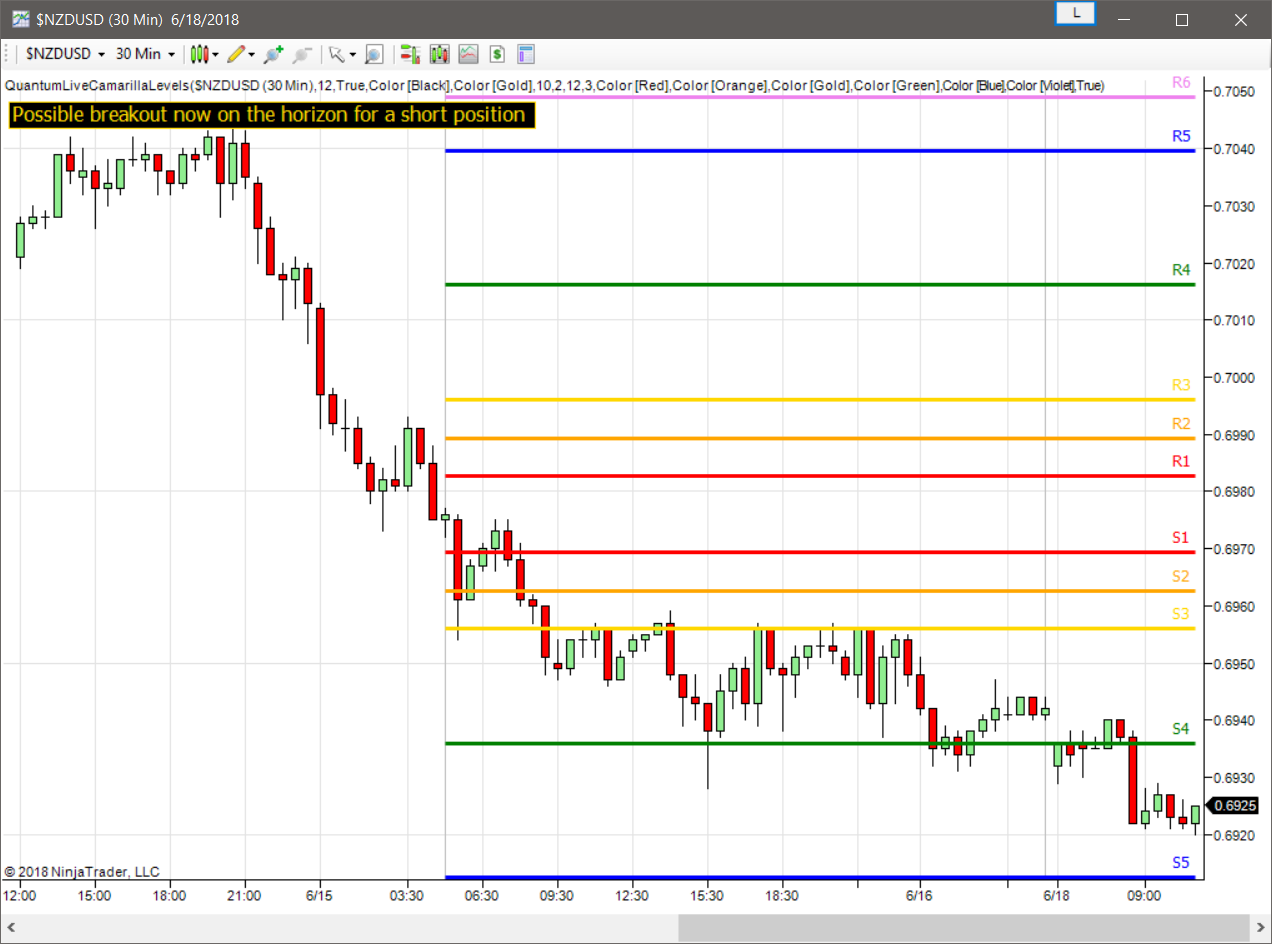The width and height of the screenshot is (1272, 944).
Task: Click the candlestick chart style icon
Action: (200, 54)
